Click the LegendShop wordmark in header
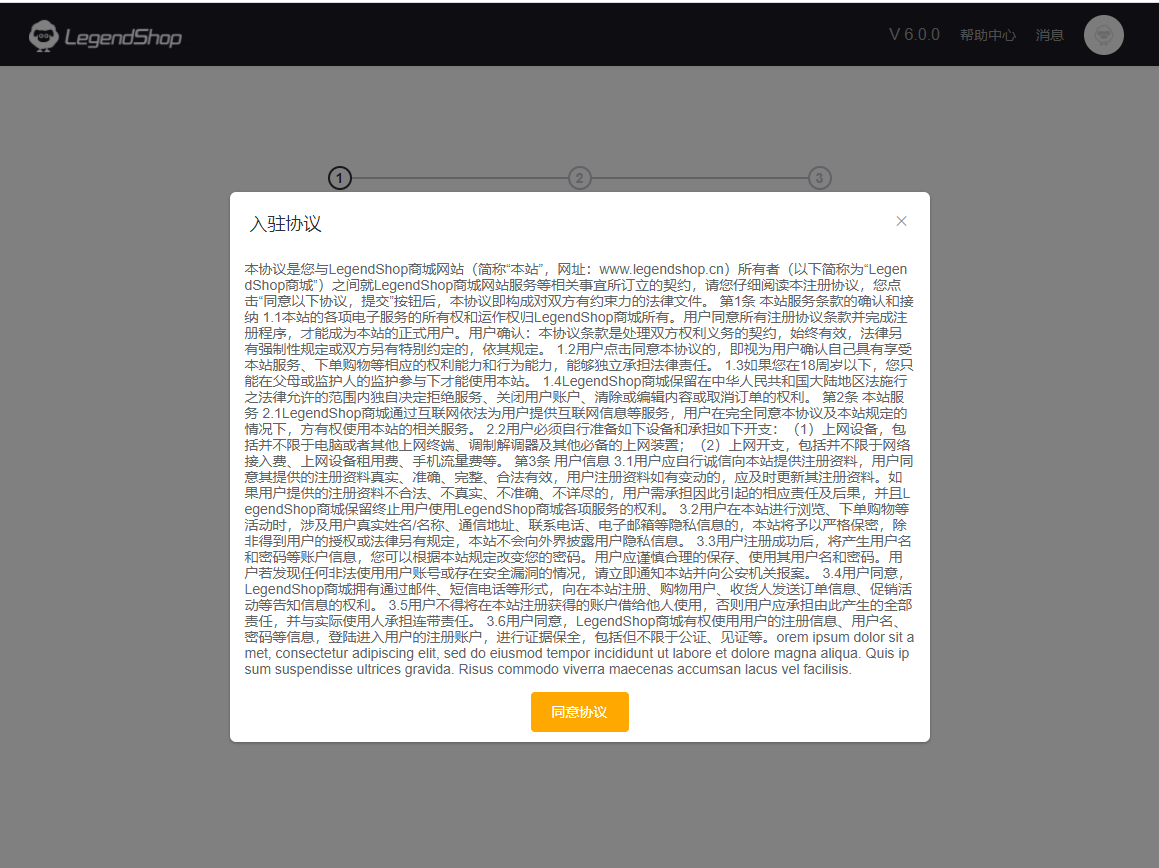1159x868 pixels. click(x=123, y=38)
